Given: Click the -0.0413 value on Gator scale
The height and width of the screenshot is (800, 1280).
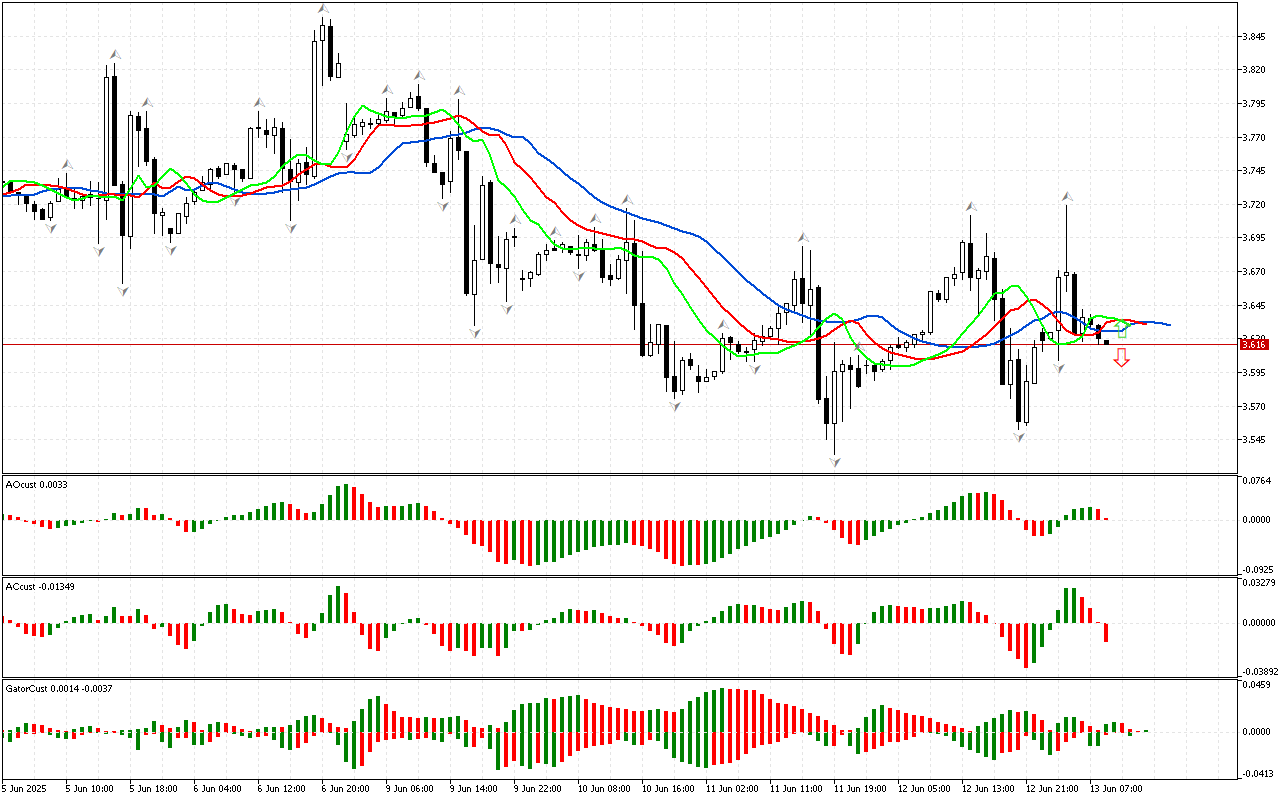Looking at the screenshot, I should click(x=1258, y=773).
